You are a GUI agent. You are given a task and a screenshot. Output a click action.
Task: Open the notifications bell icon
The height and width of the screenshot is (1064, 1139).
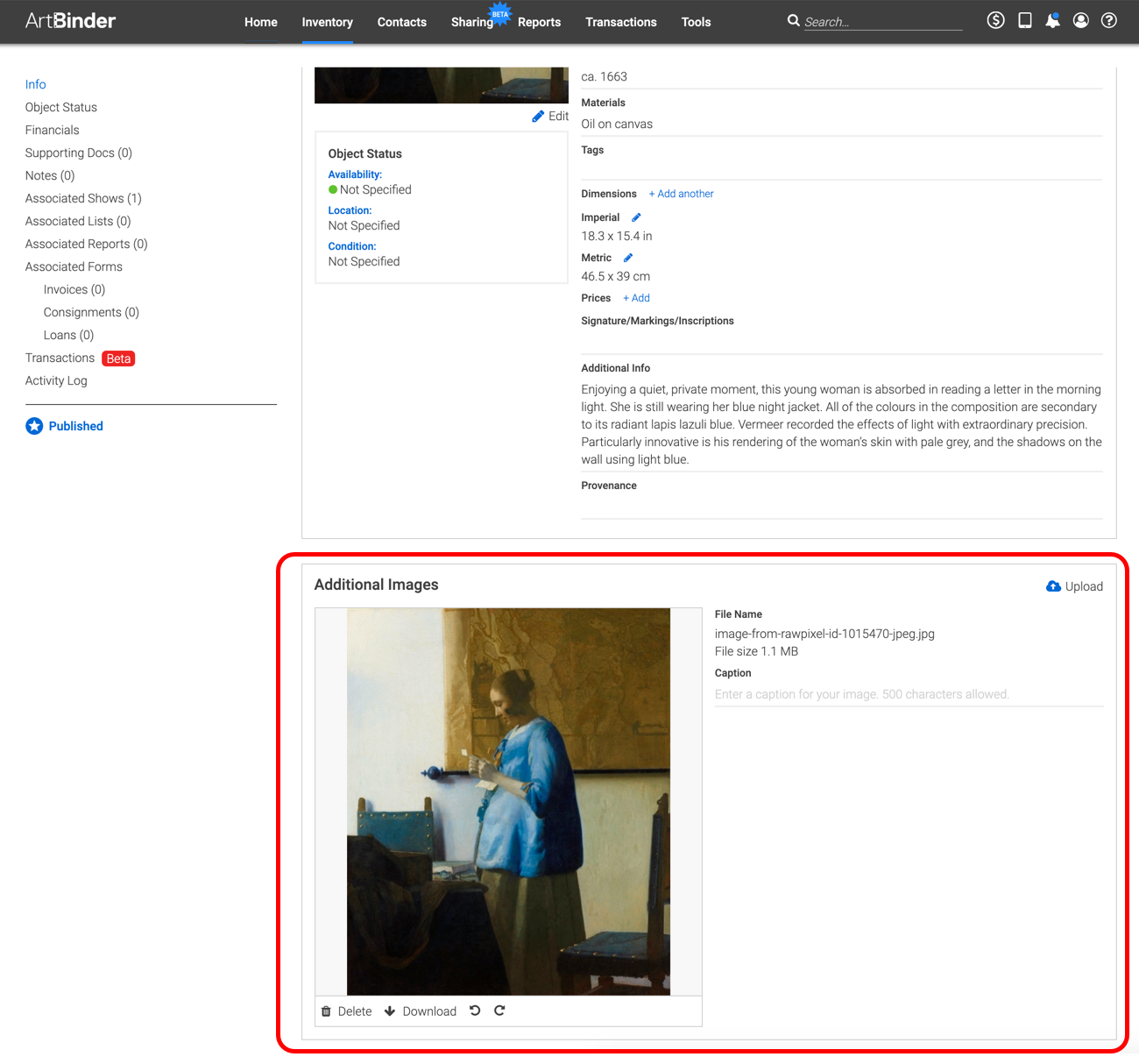click(x=1052, y=20)
